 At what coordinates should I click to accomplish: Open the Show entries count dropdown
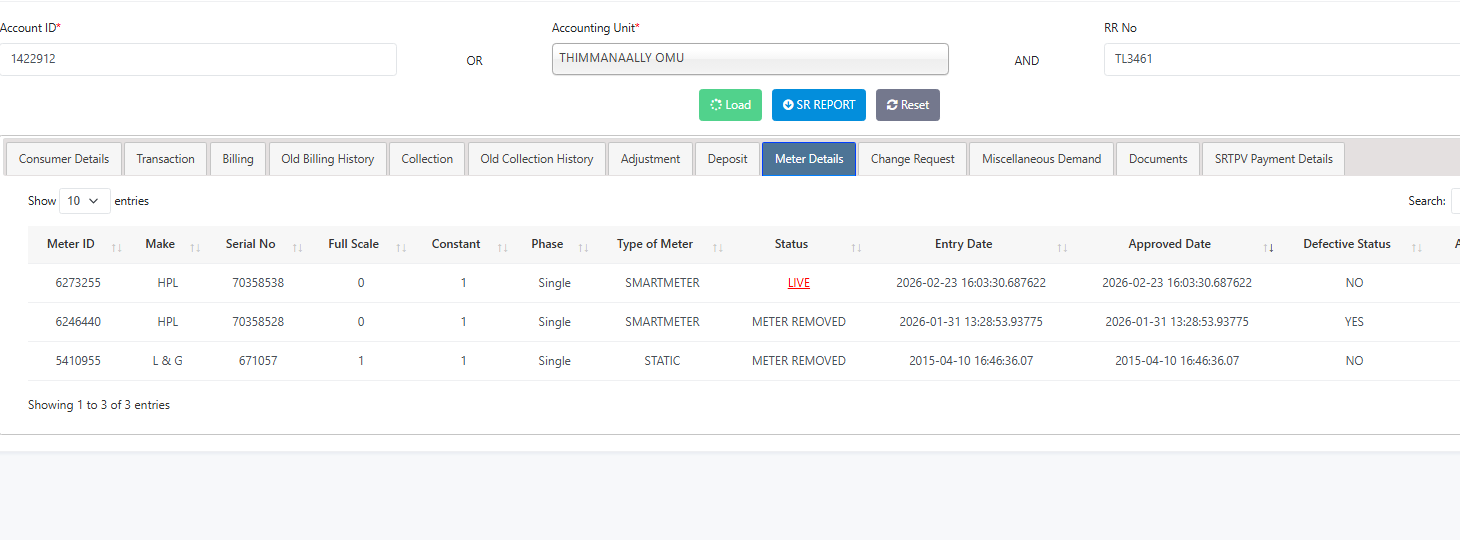85,201
